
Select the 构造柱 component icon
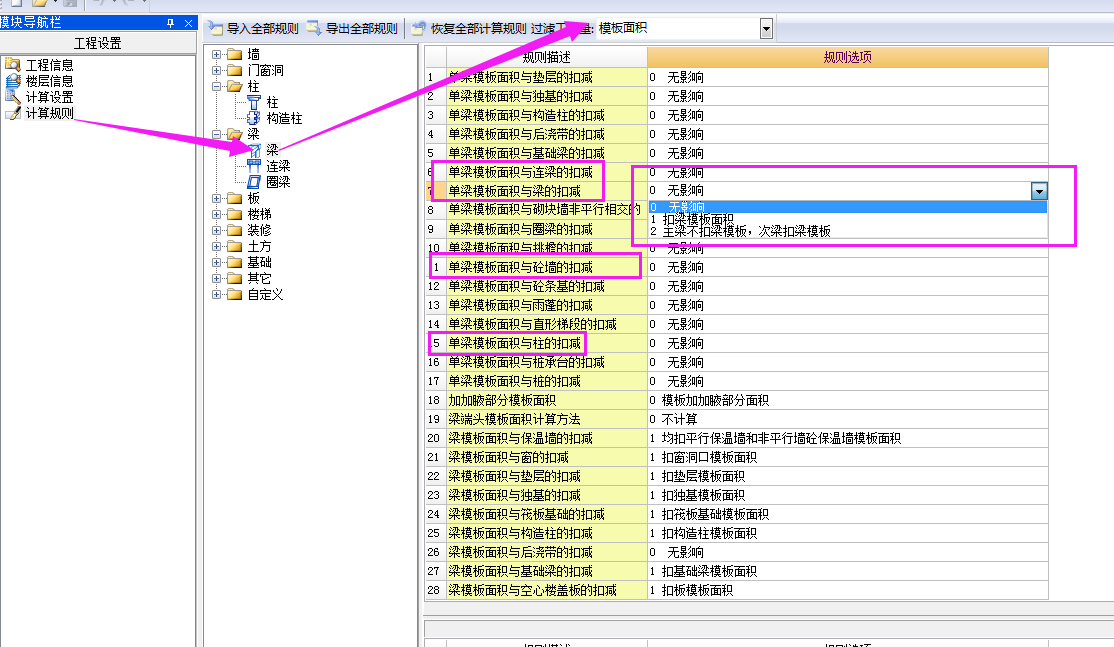pos(254,118)
